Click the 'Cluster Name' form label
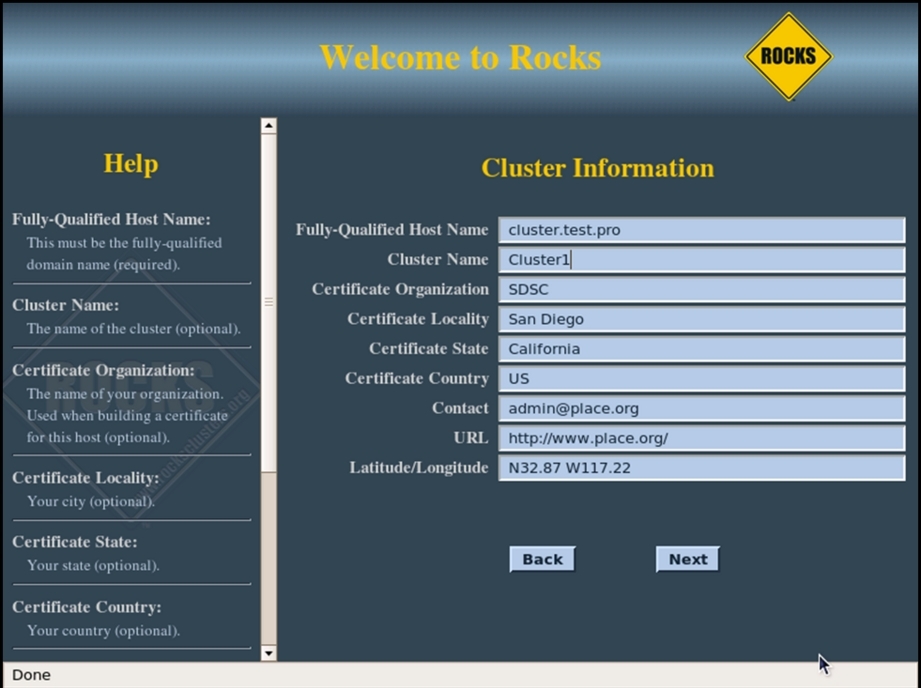This screenshot has width=921, height=688. (438, 260)
